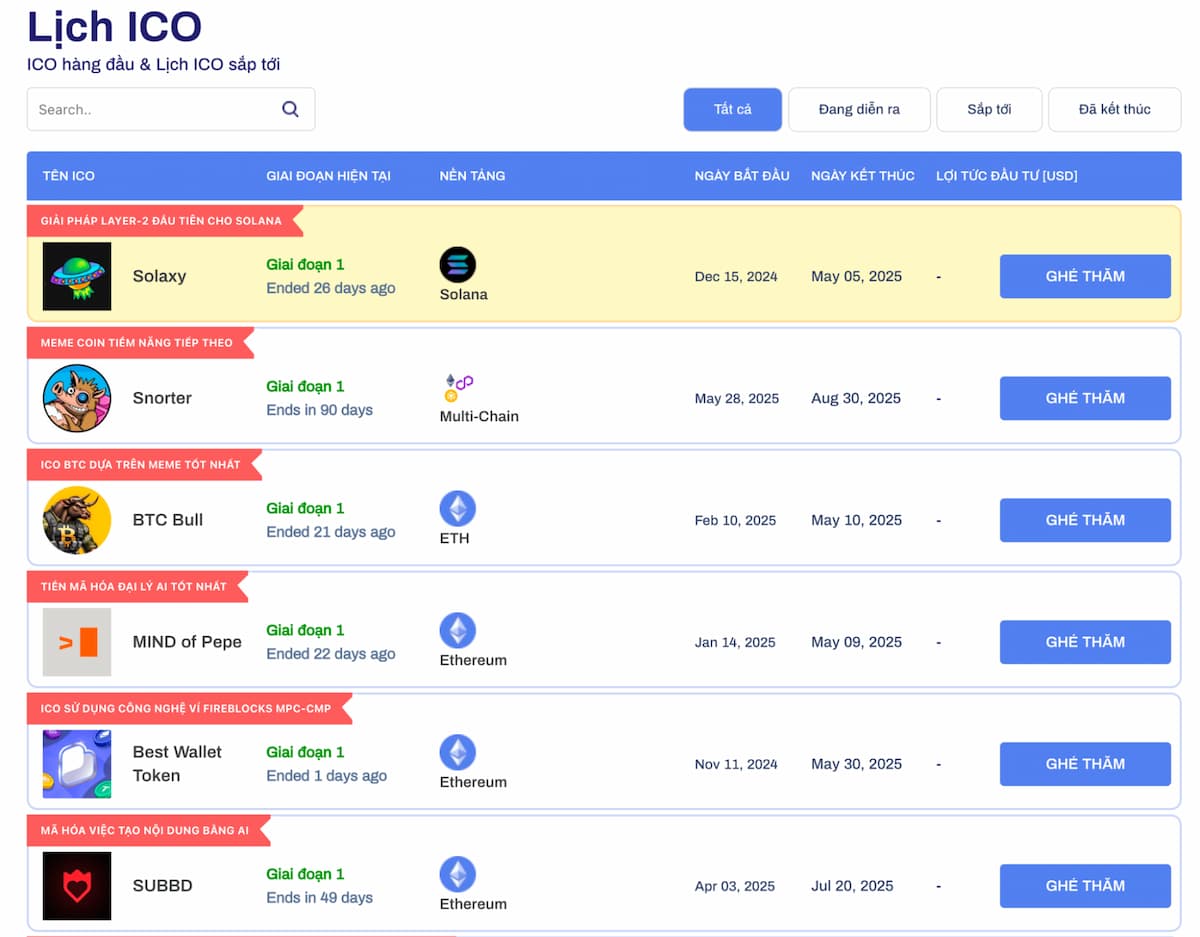Click GHÉ THĂM for MIND of Pepe
Image resolution: width=1200 pixels, height=937 pixels.
(1085, 642)
